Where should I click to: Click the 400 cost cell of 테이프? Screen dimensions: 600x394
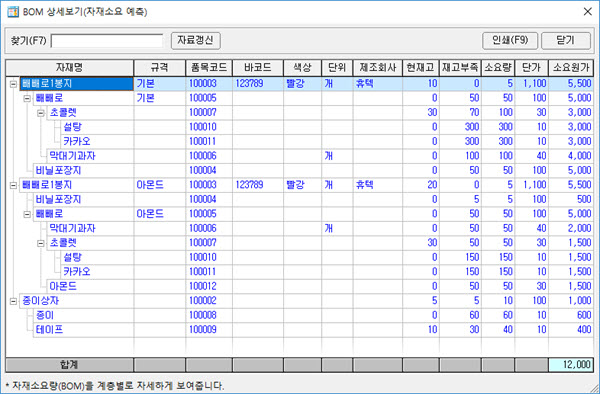pos(571,330)
